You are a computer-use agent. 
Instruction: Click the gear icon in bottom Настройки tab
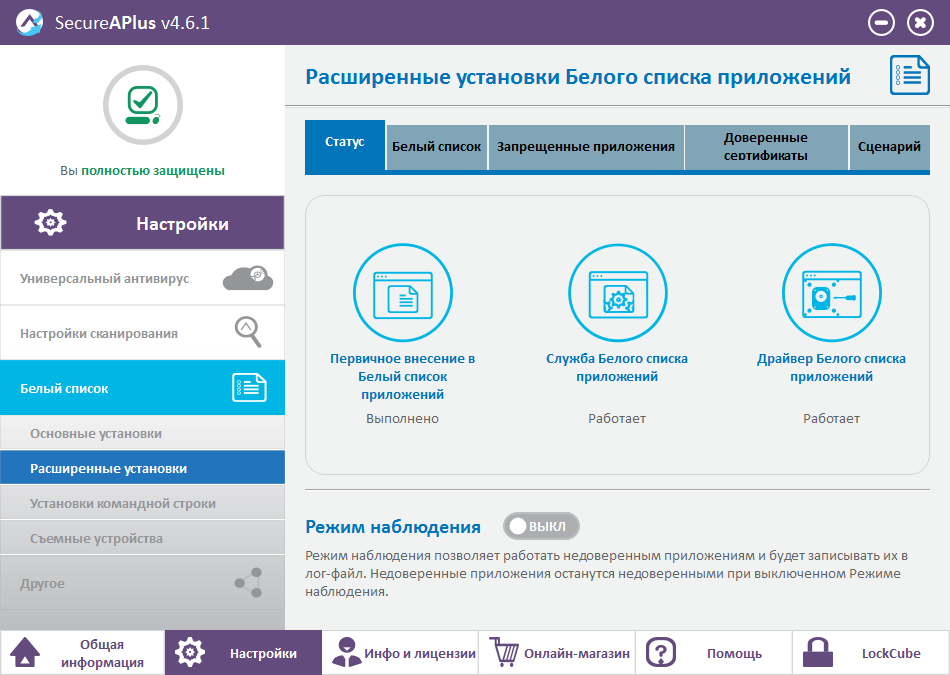click(190, 653)
